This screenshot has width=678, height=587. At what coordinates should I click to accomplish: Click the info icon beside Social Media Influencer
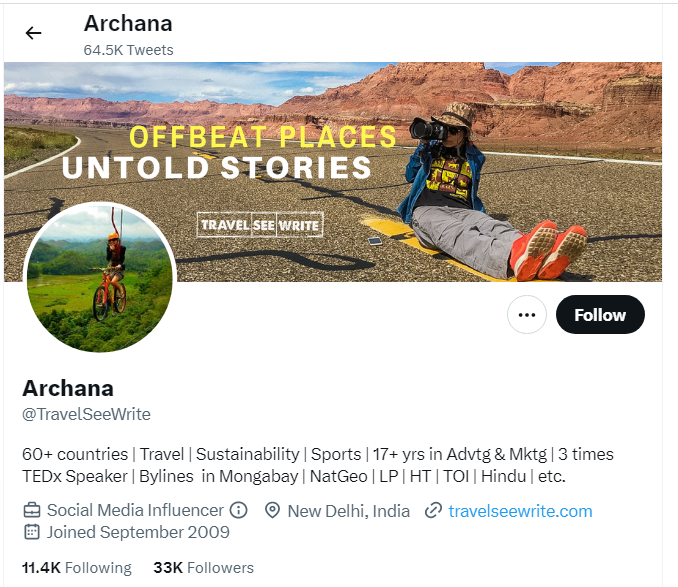pos(238,510)
